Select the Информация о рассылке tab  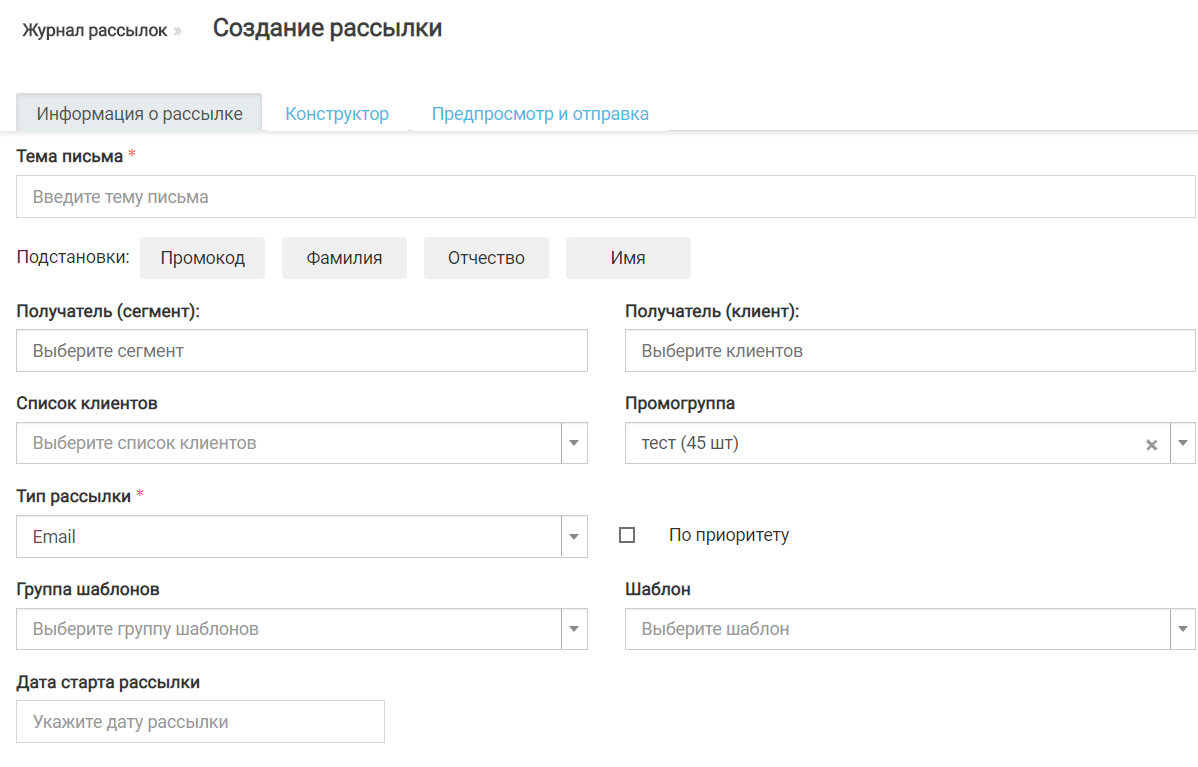[139, 114]
